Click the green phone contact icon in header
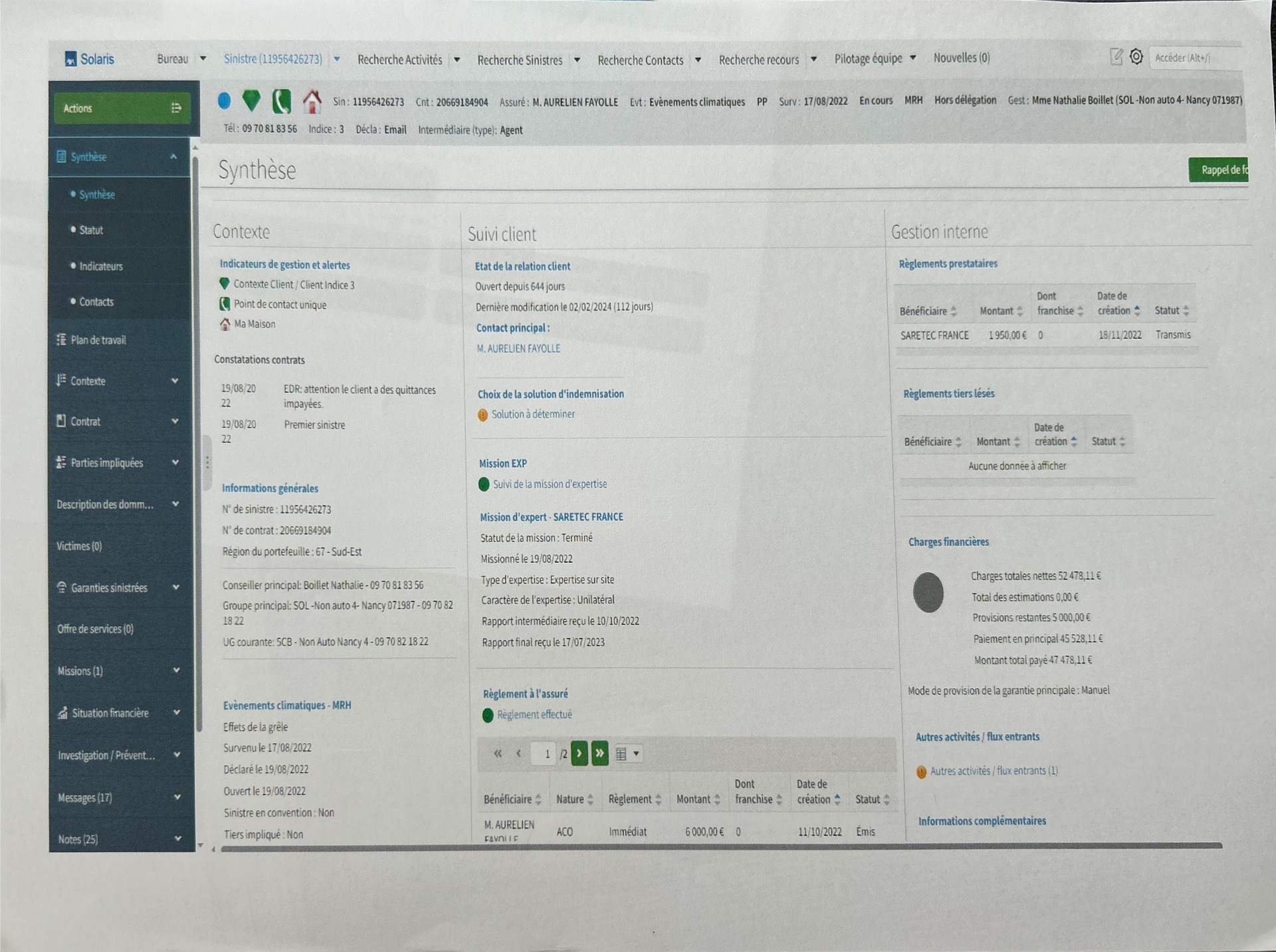This screenshot has width=1276, height=952. point(281,102)
